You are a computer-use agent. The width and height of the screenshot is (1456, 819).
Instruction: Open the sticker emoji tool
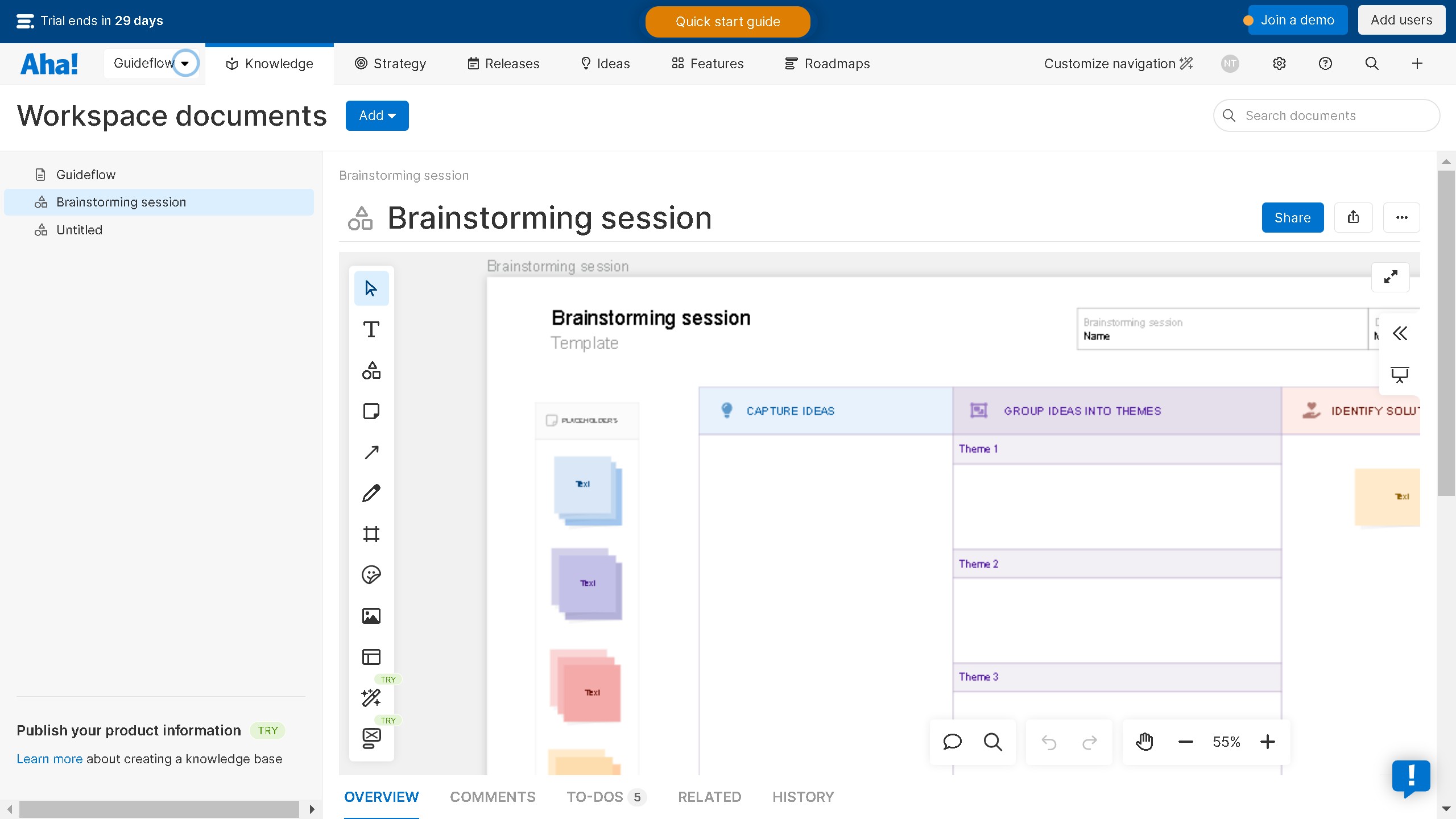(x=371, y=575)
